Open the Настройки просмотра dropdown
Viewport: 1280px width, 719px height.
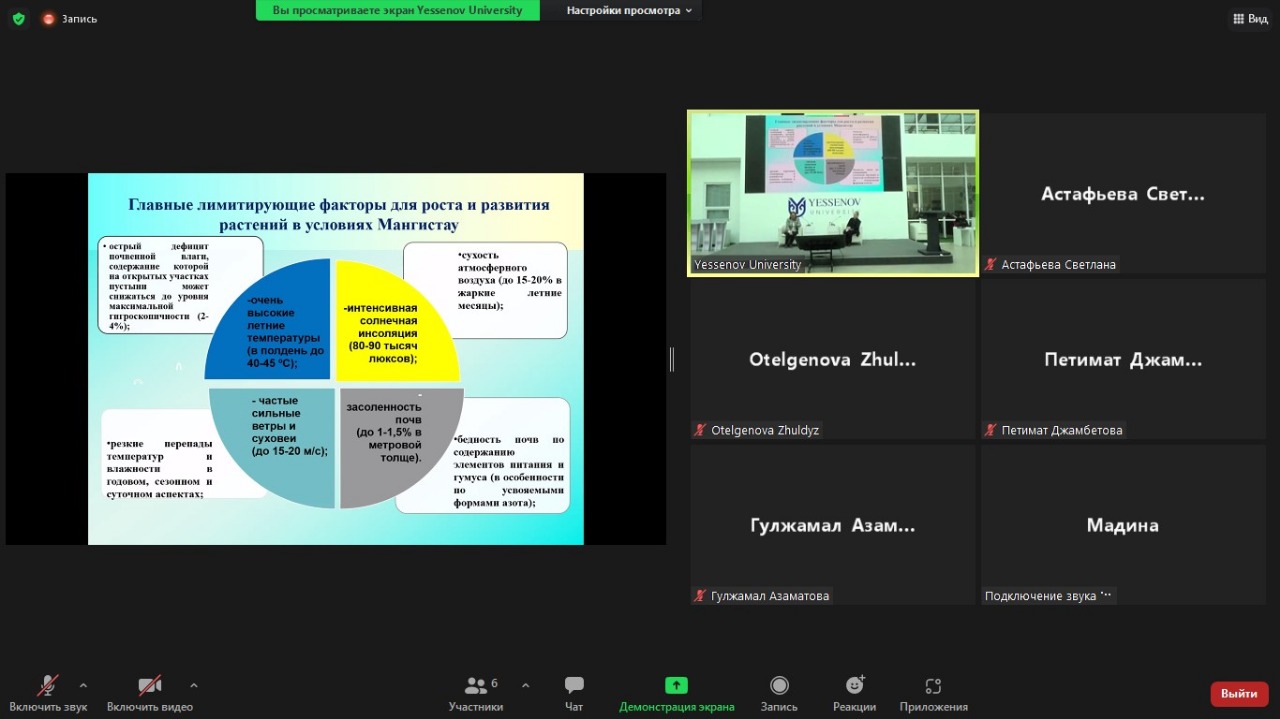coord(629,10)
